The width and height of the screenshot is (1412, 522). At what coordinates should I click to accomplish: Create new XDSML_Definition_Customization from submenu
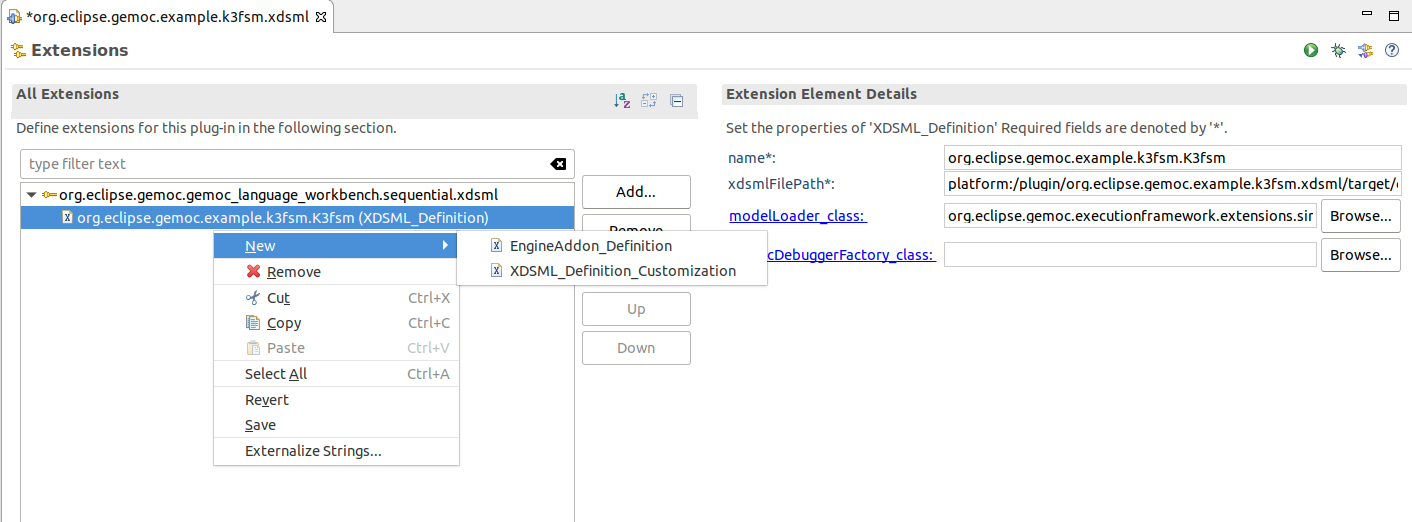[612, 271]
